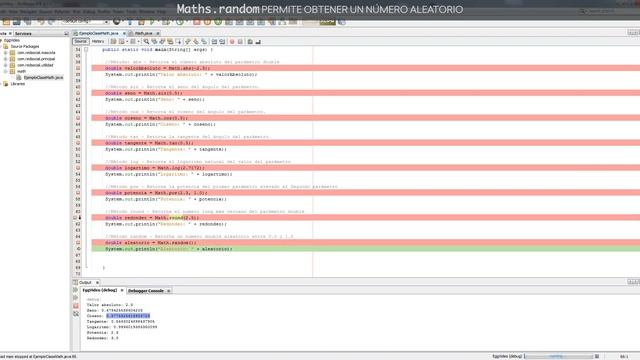Select EjemploClaseMath.java in the project tree
The width and height of the screenshot is (640, 360).
tap(43, 78)
